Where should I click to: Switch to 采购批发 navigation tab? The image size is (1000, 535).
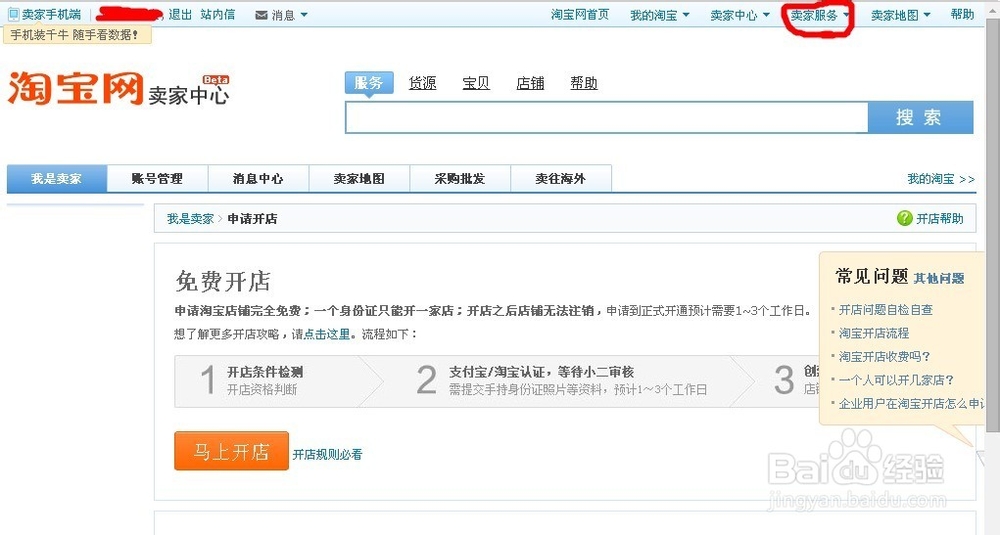[x=460, y=179]
